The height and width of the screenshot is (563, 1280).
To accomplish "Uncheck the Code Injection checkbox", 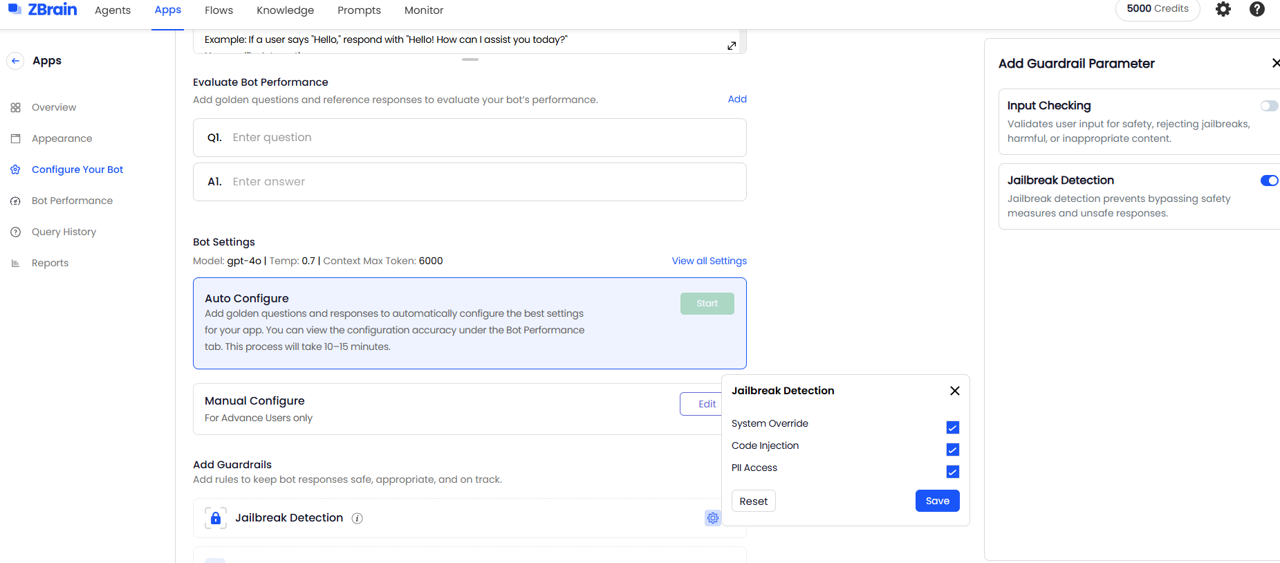I will (x=952, y=449).
